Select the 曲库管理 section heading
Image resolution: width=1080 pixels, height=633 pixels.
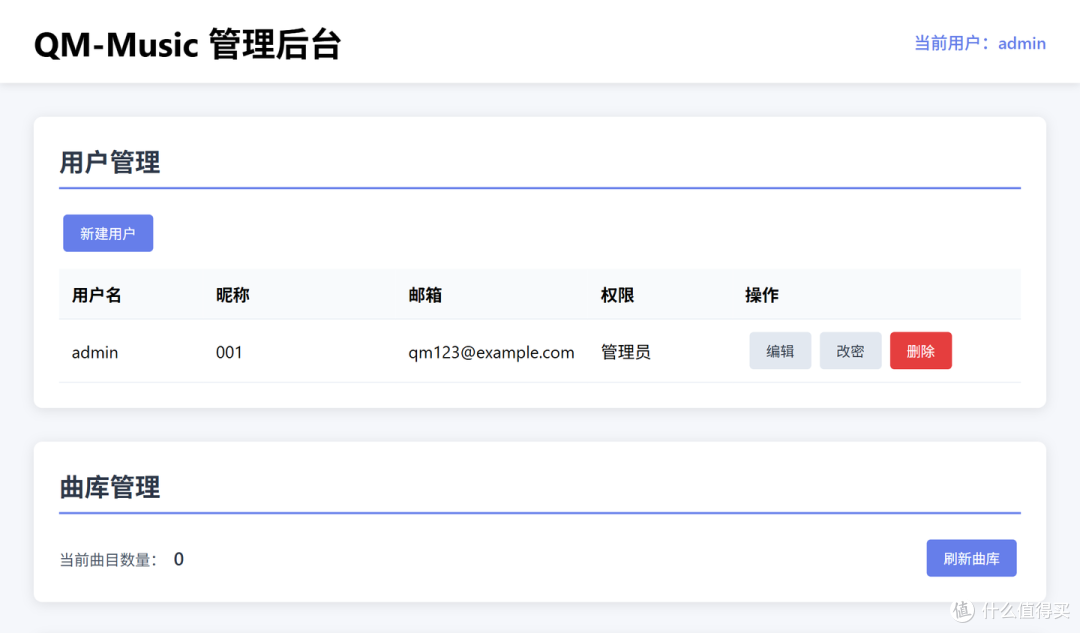[110, 487]
